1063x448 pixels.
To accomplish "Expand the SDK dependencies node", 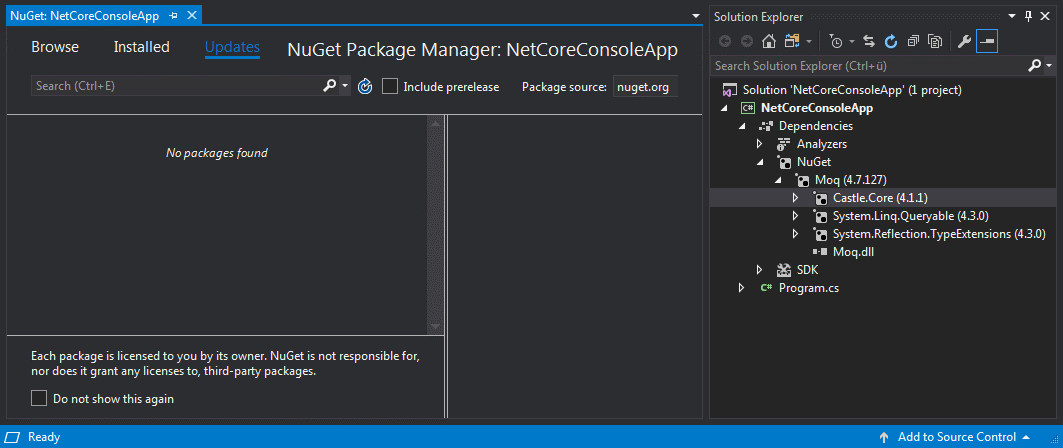I will point(760,270).
